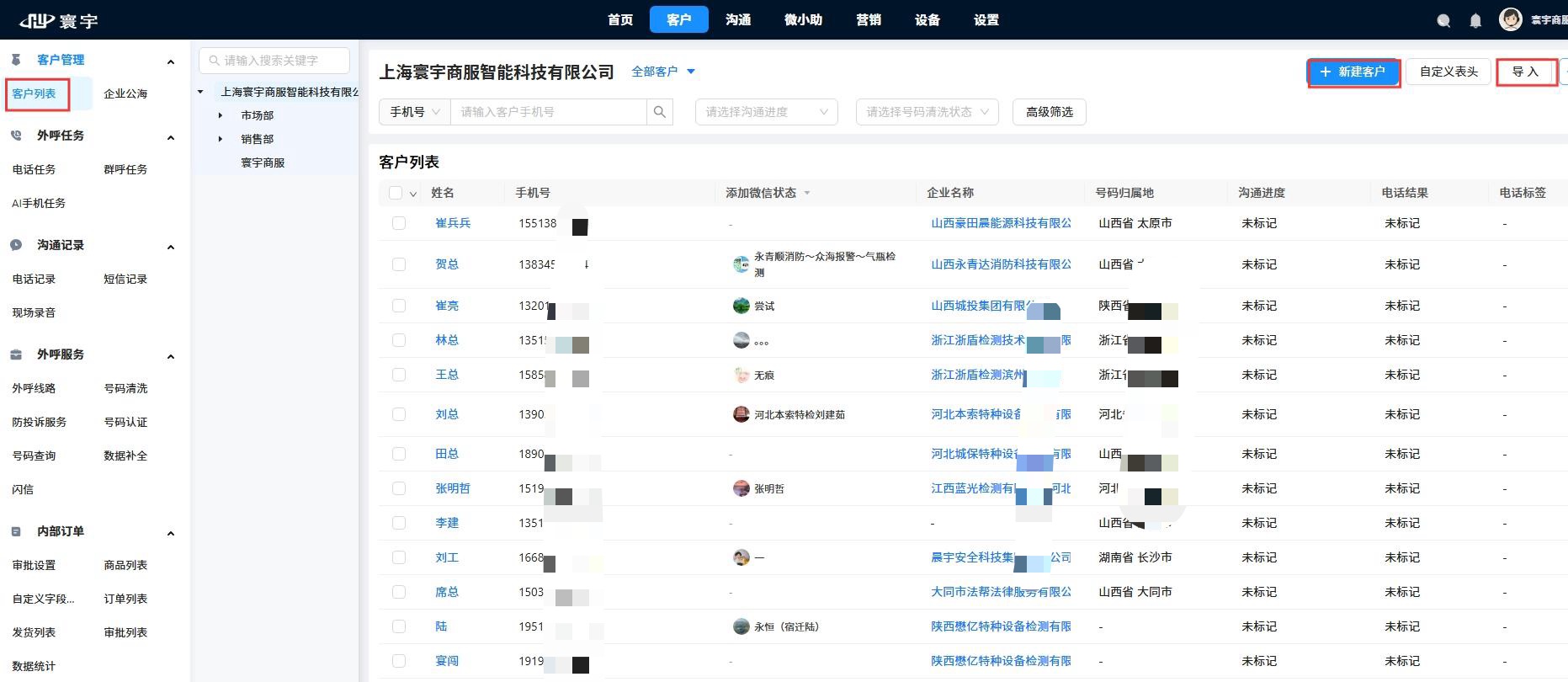Click the phone number search magnifier button
Screen dimensions: 1568x682
[x=660, y=112]
